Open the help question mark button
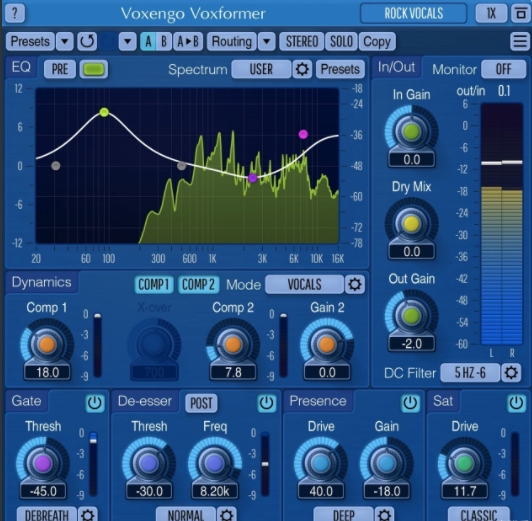 point(15,13)
